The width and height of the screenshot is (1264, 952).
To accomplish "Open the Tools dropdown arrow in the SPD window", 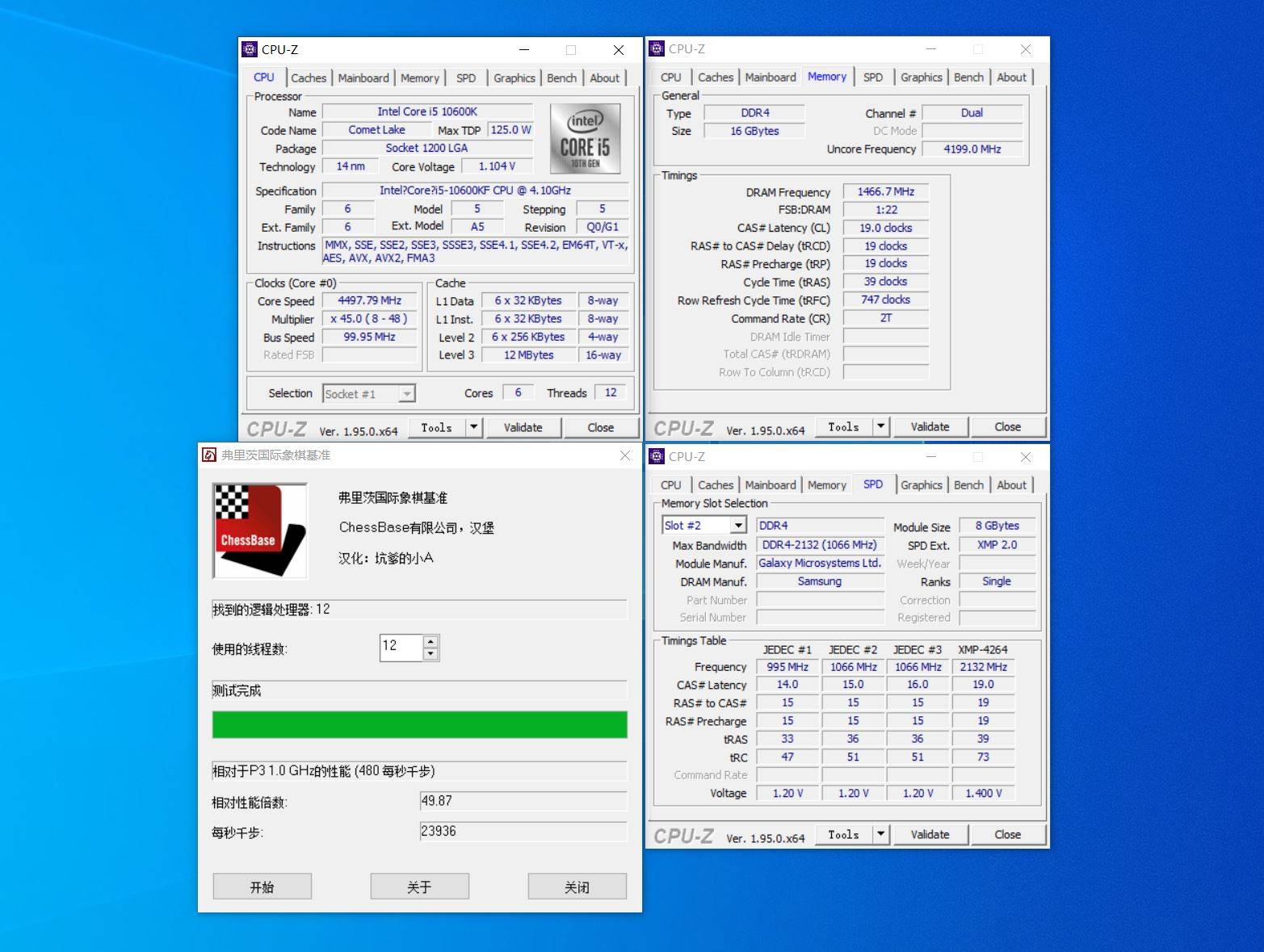I will (881, 834).
